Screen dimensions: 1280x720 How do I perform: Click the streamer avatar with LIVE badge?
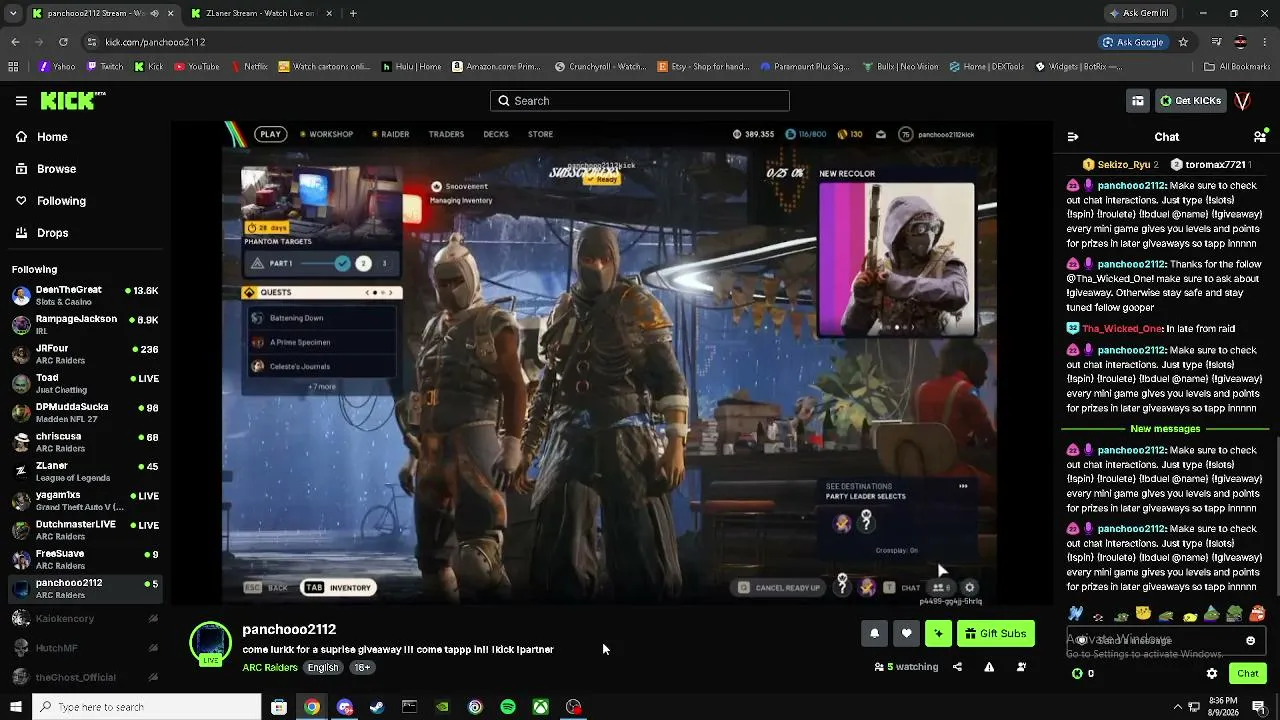tap(211, 644)
